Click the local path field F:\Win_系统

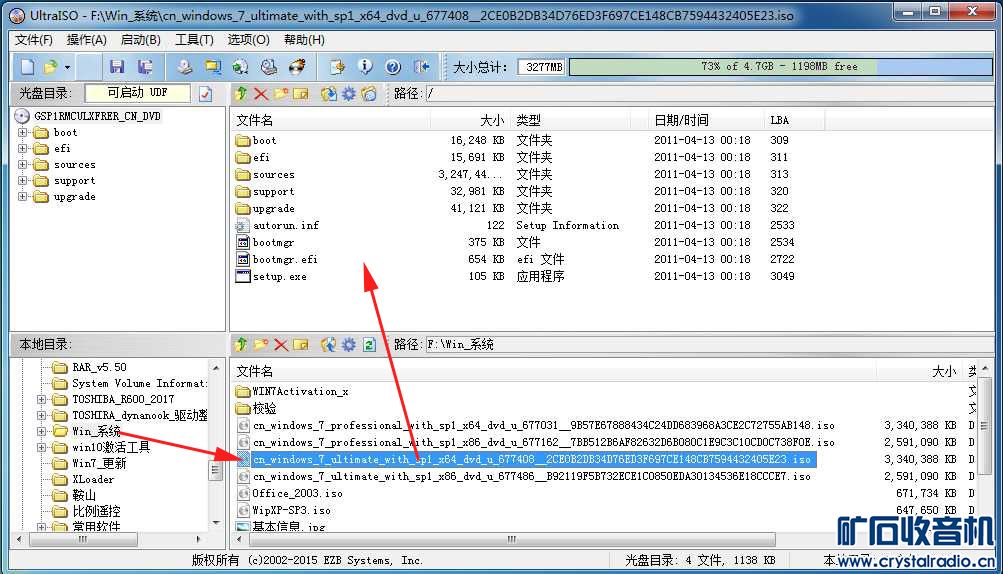708,344
